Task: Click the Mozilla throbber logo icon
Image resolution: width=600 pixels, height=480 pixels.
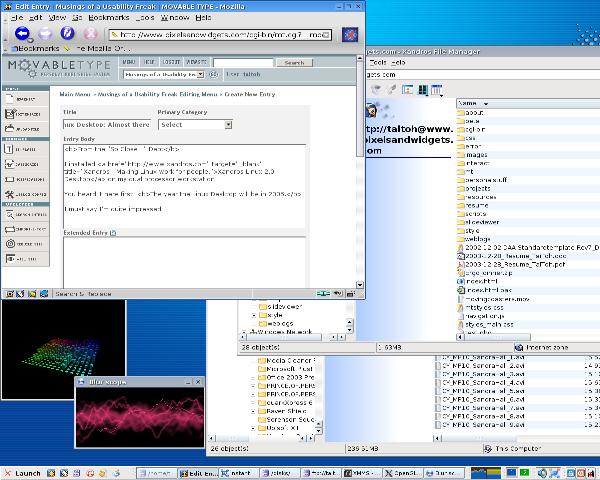Action: [350, 34]
